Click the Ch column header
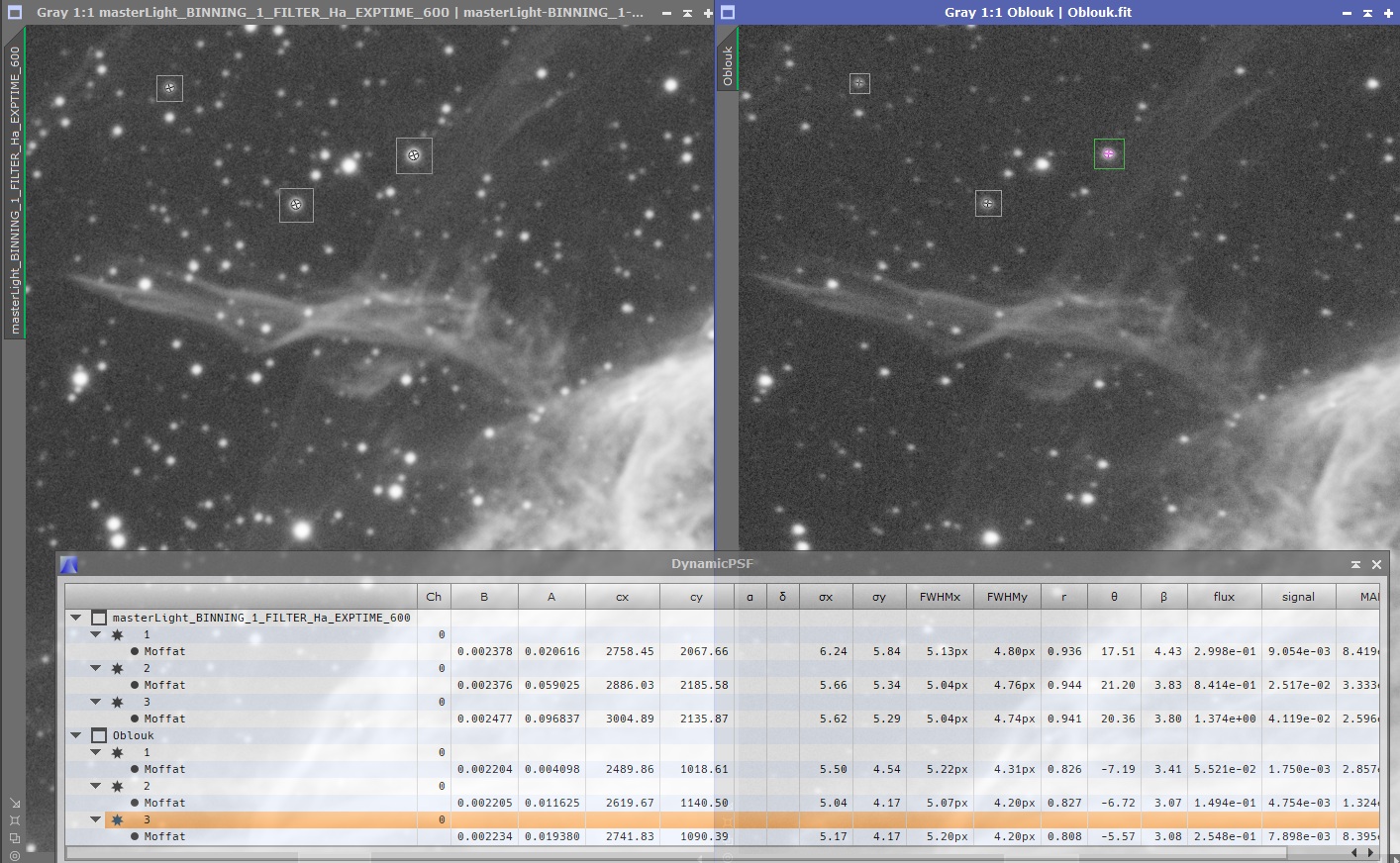The height and width of the screenshot is (863, 1400). click(x=434, y=597)
